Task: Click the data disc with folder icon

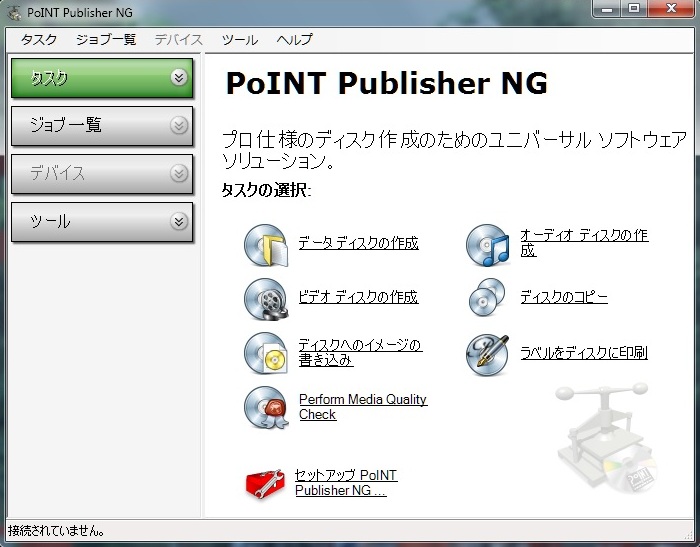Action: (x=266, y=245)
